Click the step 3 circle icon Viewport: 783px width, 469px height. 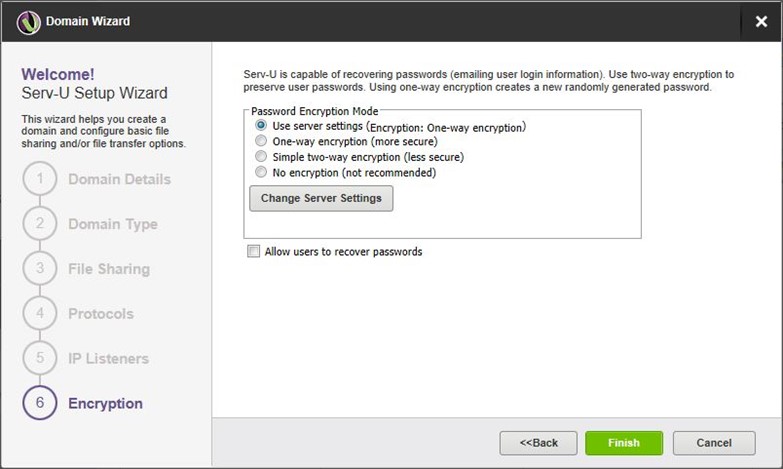(40, 268)
